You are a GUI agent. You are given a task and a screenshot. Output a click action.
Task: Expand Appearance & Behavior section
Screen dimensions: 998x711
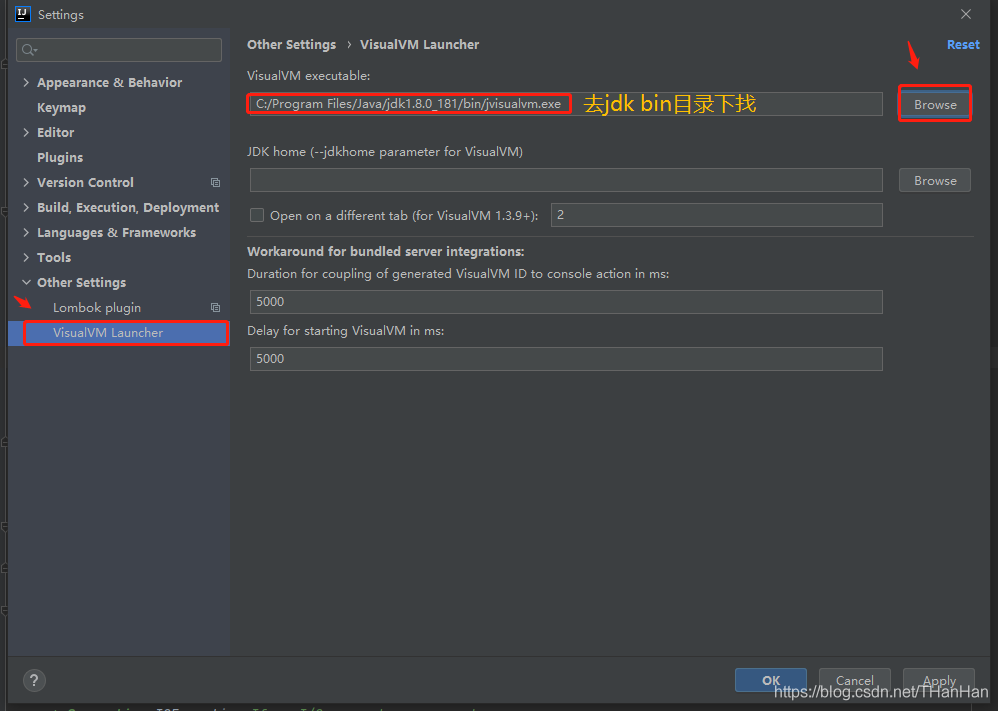[26, 82]
